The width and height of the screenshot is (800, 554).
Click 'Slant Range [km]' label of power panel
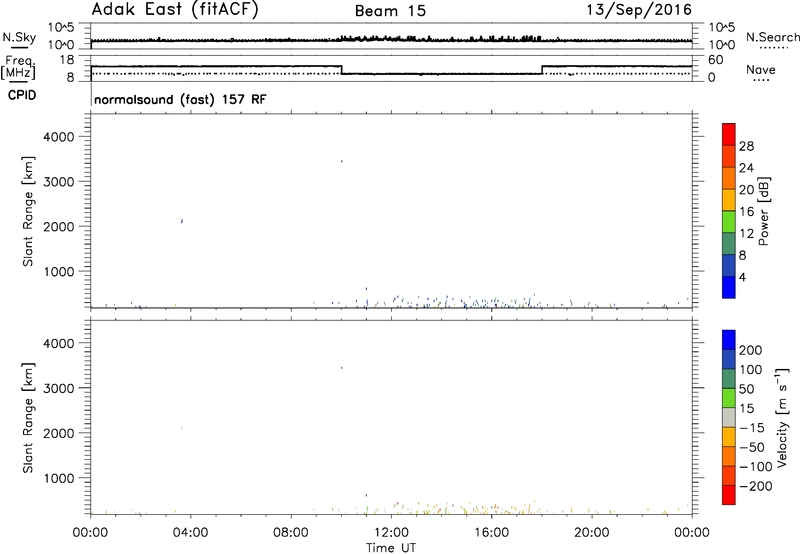pyautogui.click(x=28, y=211)
